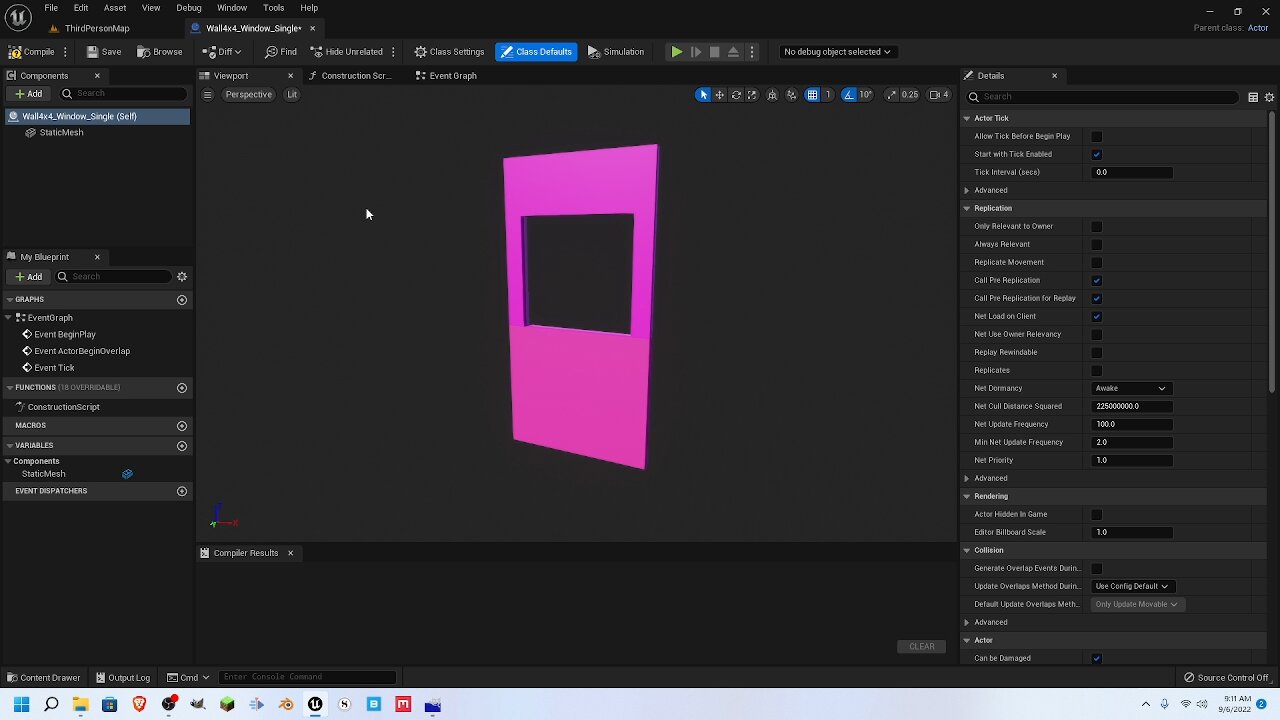
Task: Toggle the coordinate system world/local icon
Action: 772,95
